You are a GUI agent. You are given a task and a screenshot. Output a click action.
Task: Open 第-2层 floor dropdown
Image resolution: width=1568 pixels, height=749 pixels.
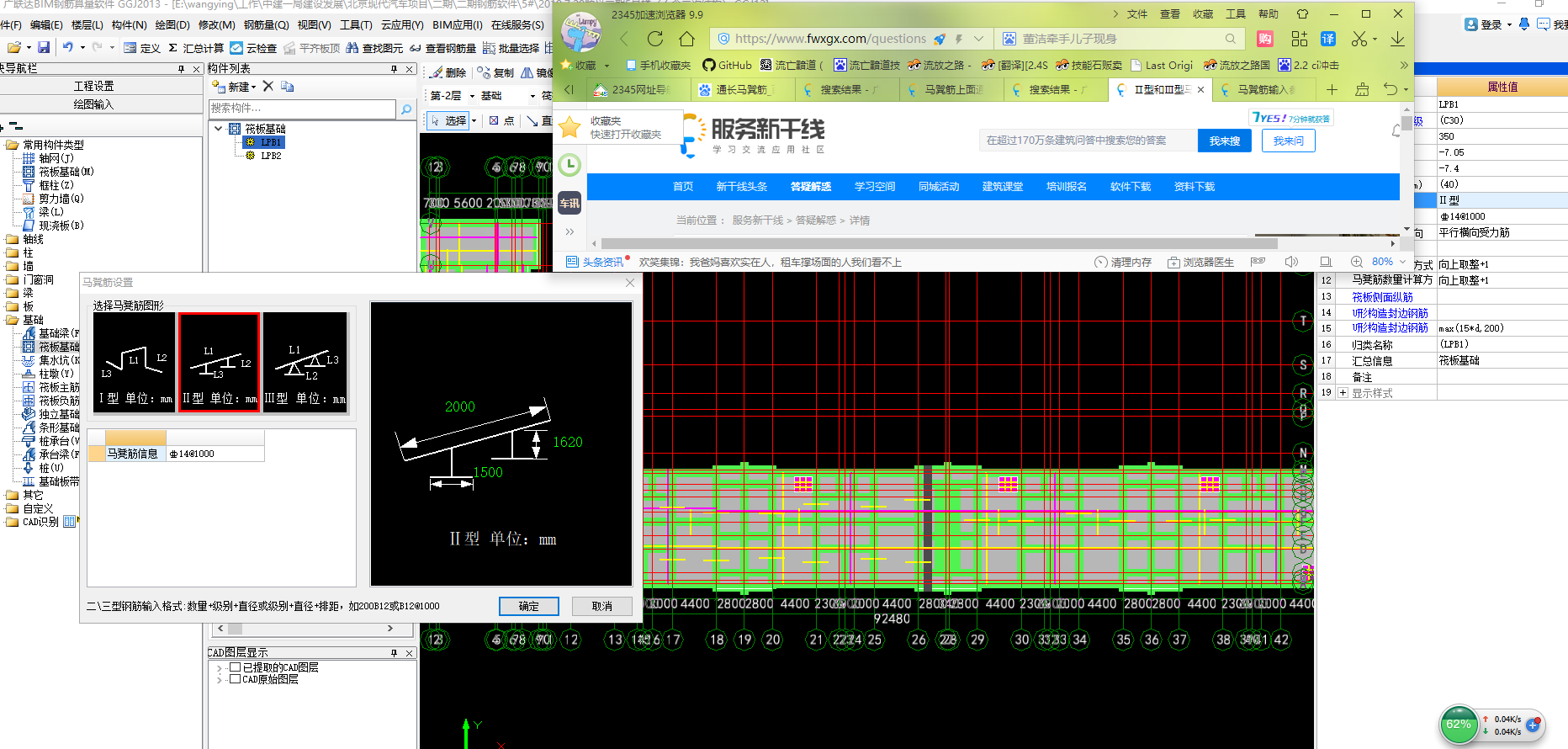point(472,96)
